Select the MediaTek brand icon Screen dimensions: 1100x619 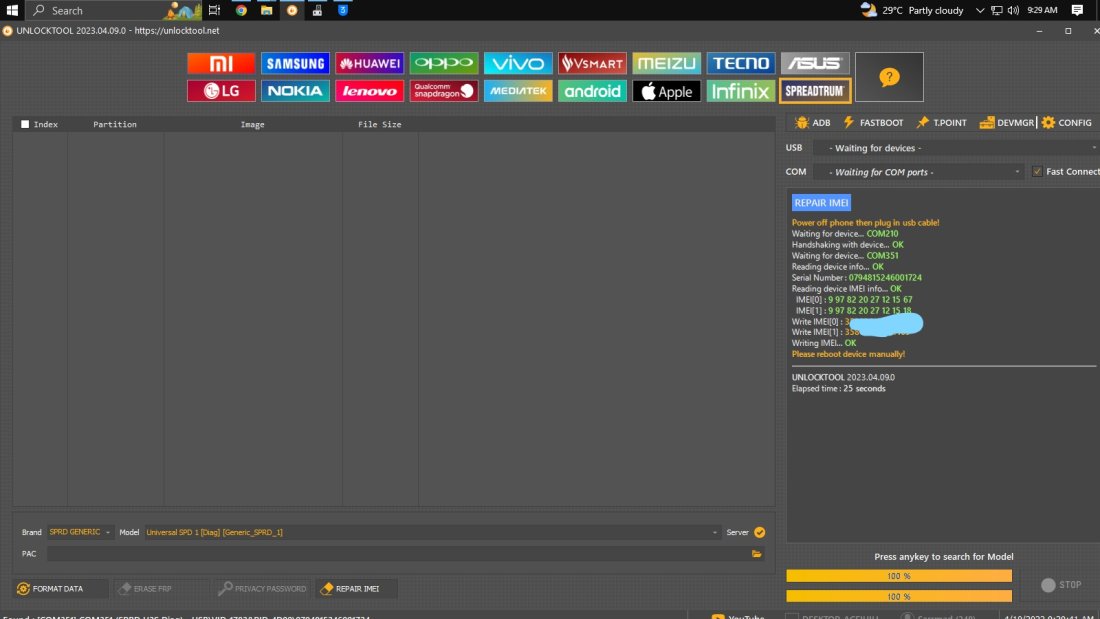coord(518,91)
